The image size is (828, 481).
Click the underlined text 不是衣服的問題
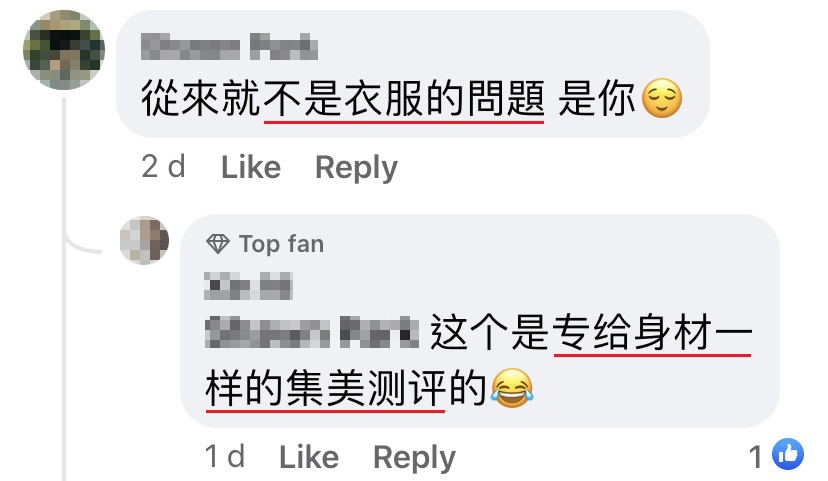(404, 99)
